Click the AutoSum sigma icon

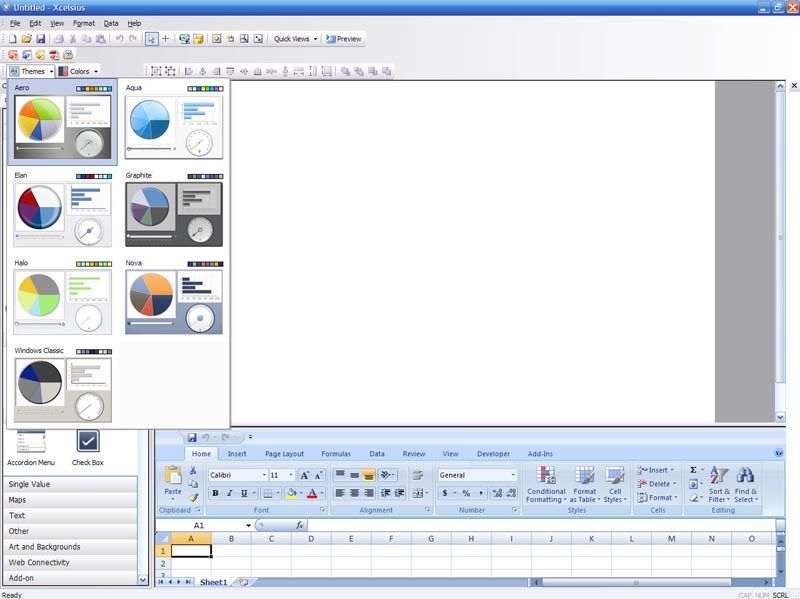693,470
